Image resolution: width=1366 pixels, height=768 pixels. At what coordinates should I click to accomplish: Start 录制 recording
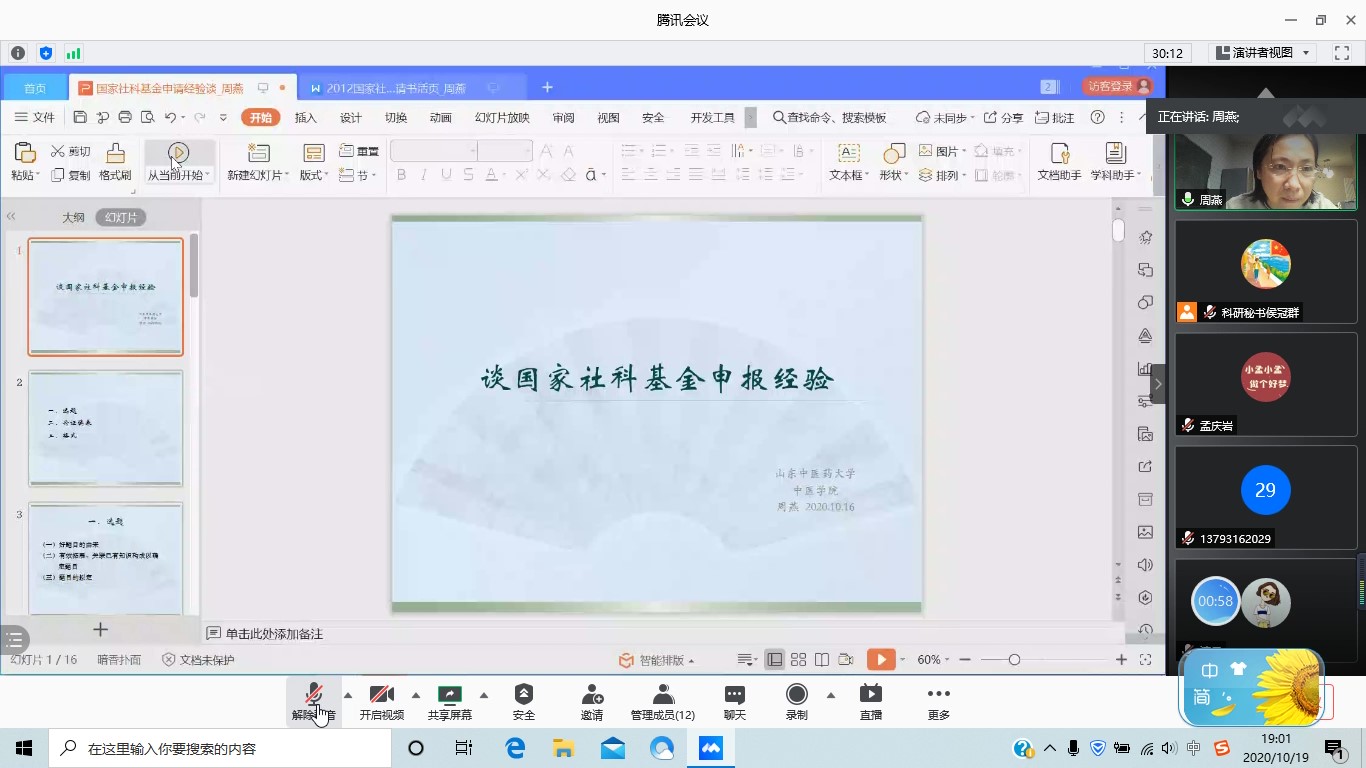(796, 695)
